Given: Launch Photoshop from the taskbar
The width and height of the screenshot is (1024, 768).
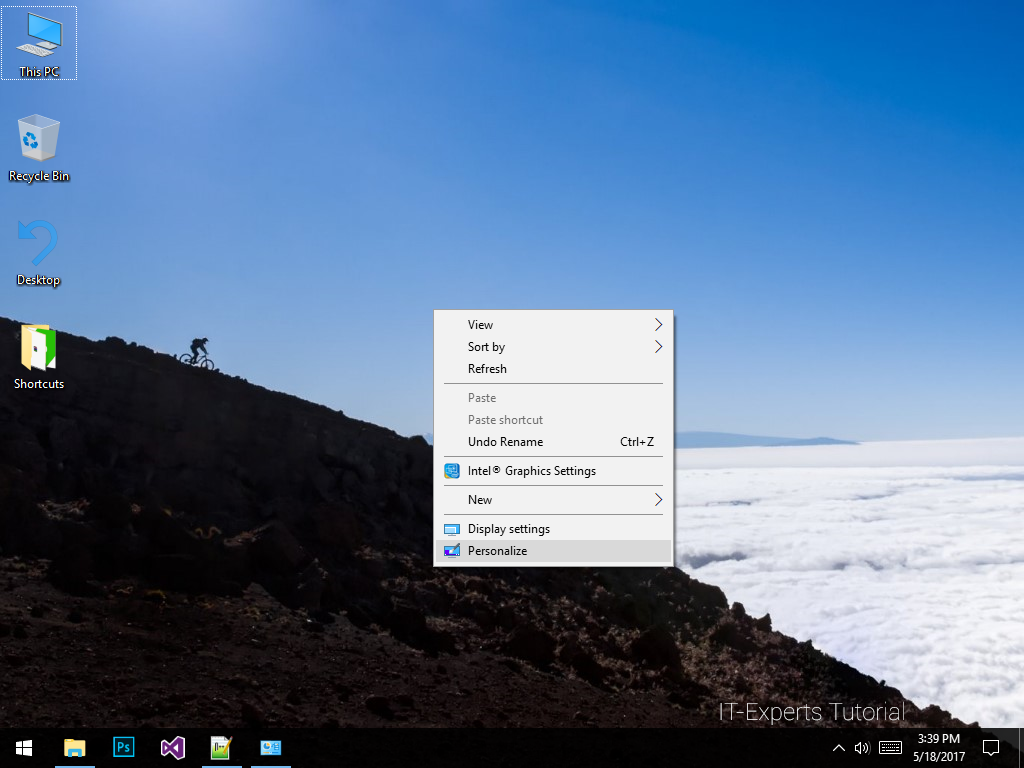Looking at the screenshot, I should click(124, 747).
